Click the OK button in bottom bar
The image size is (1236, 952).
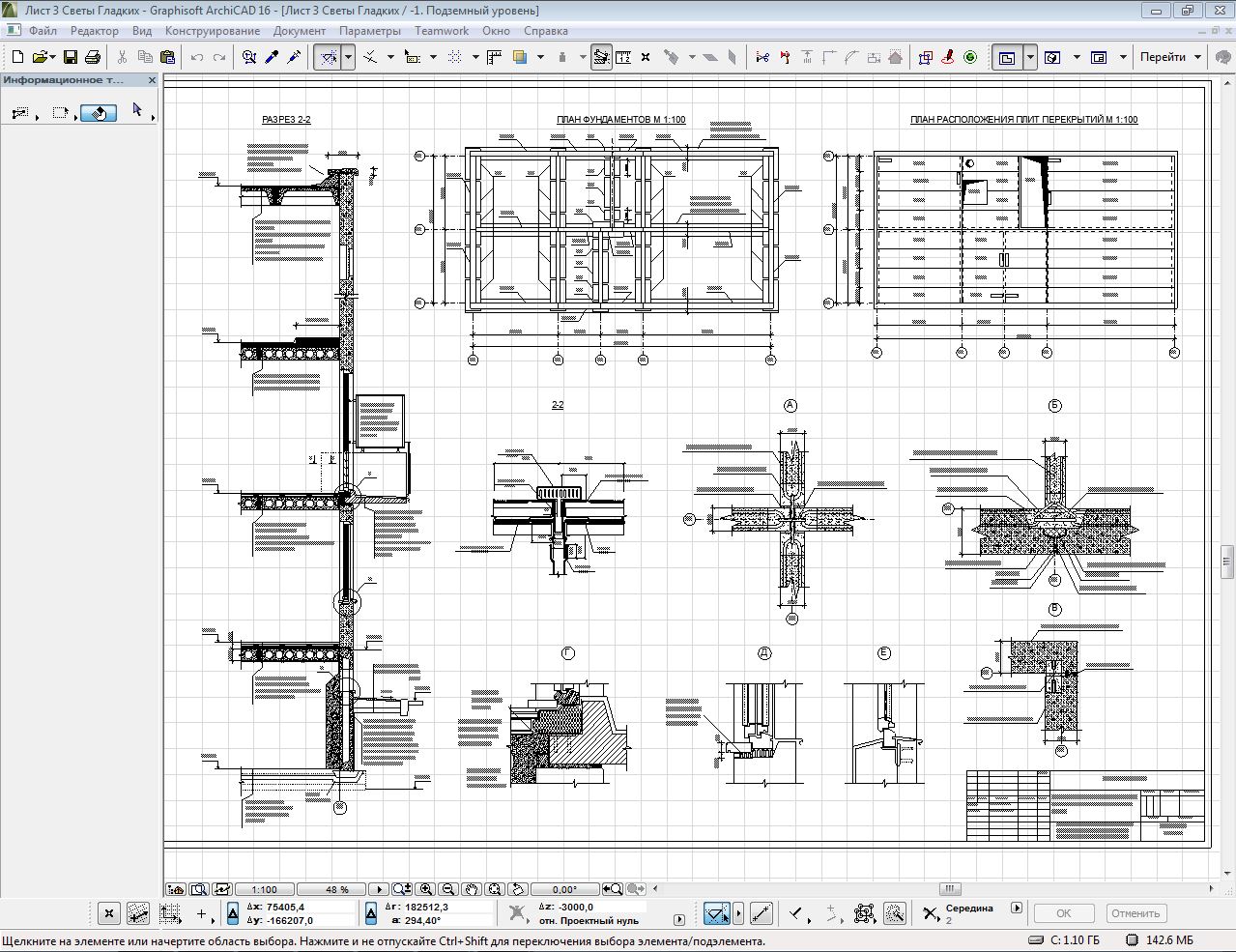tap(1063, 913)
